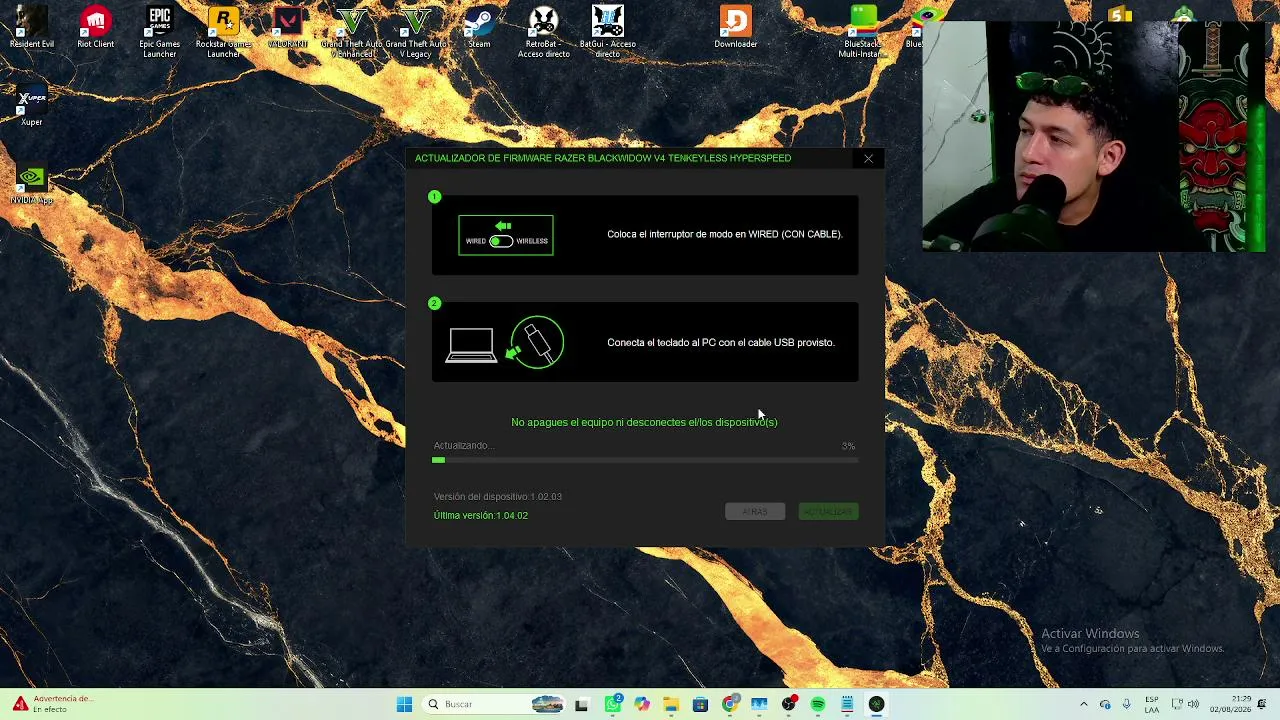Screen dimensions: 1280x720
Task: Select BlueStacks Multi-Instance desktop icon
Action: [863, 31]
